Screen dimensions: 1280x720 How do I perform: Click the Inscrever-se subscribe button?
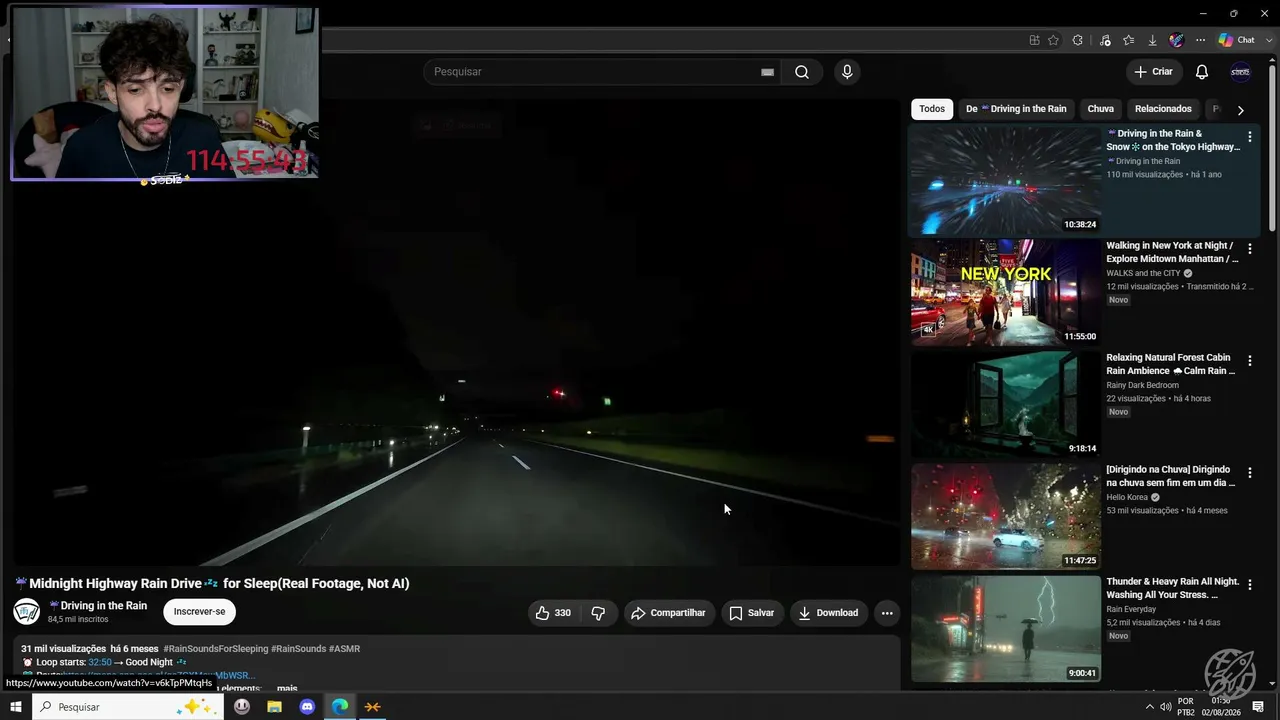[x=200, y=611]
